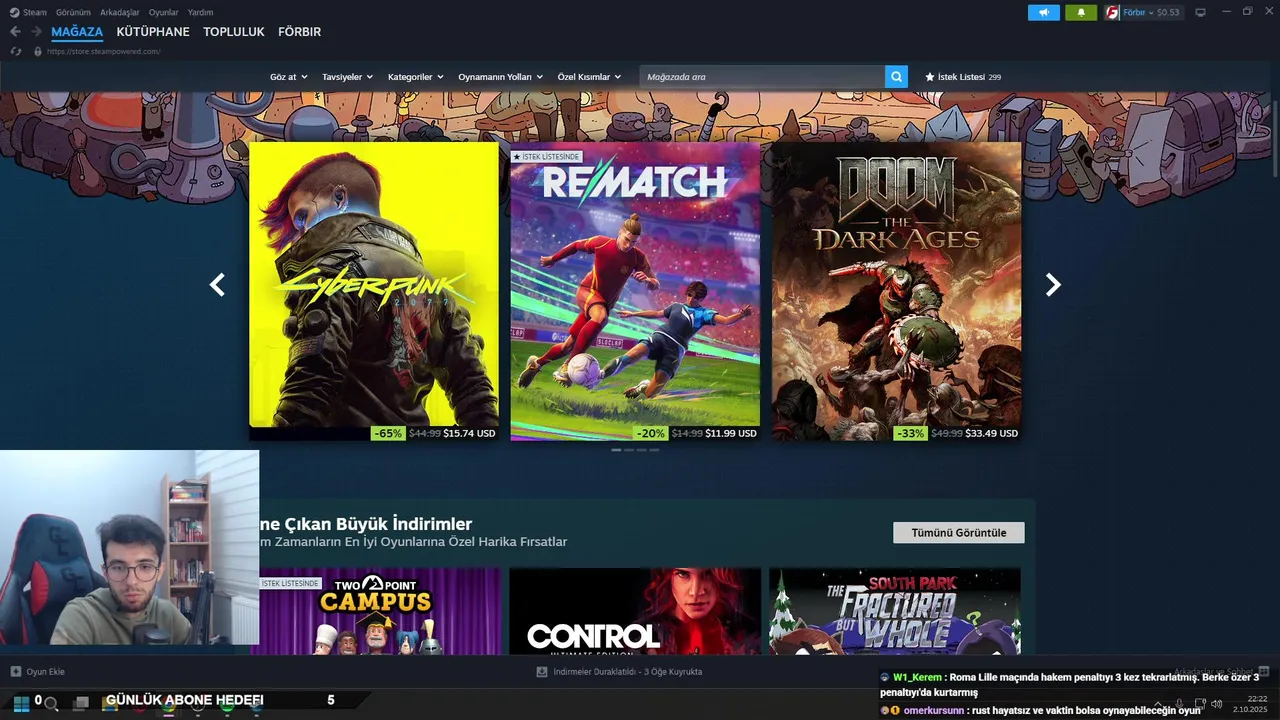Expand the Göz at dropdown
This screenshot has height=720, width=1280.
point(288,77)
